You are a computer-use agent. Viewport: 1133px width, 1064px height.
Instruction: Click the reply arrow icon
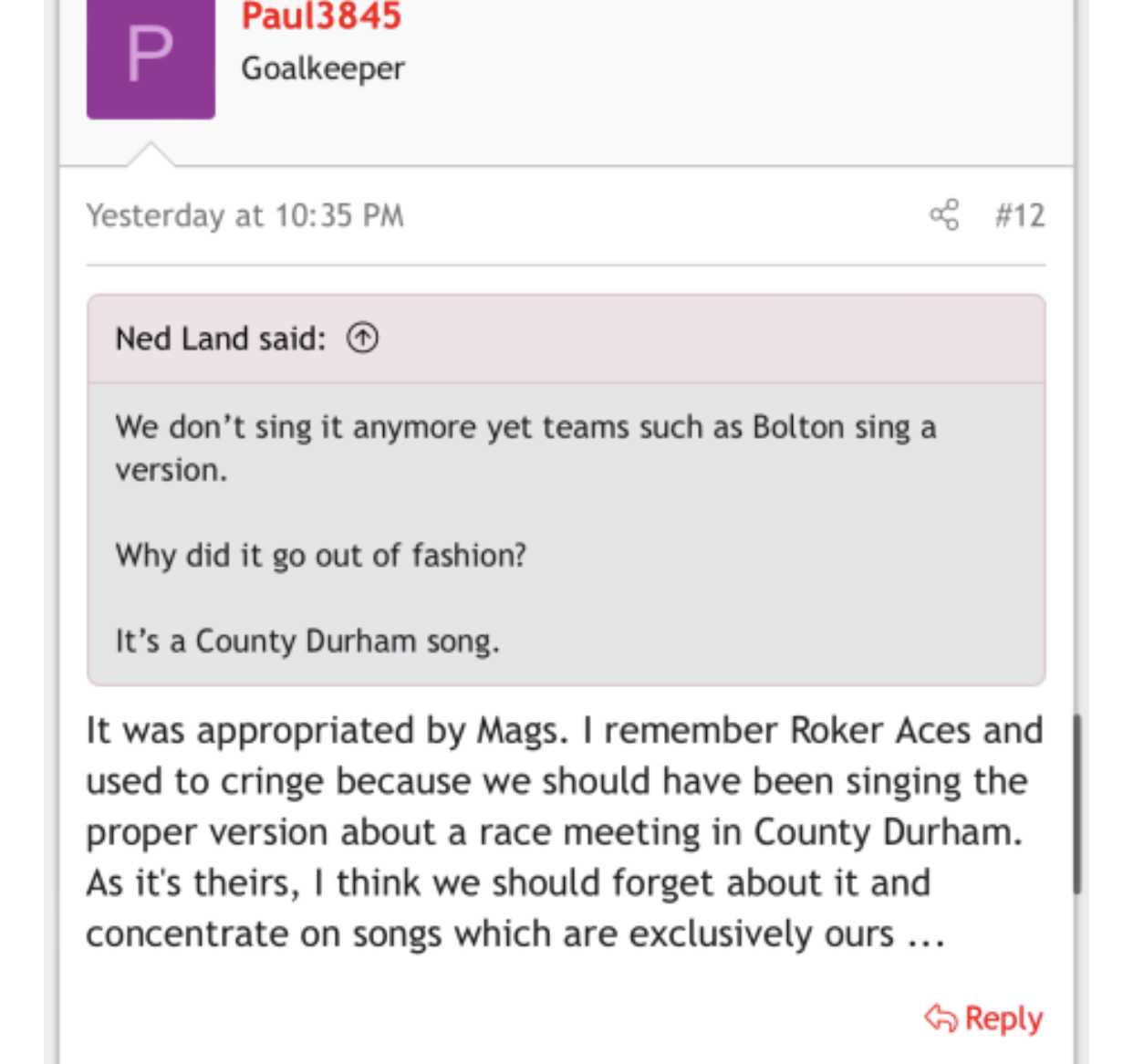coord(941,1017)
